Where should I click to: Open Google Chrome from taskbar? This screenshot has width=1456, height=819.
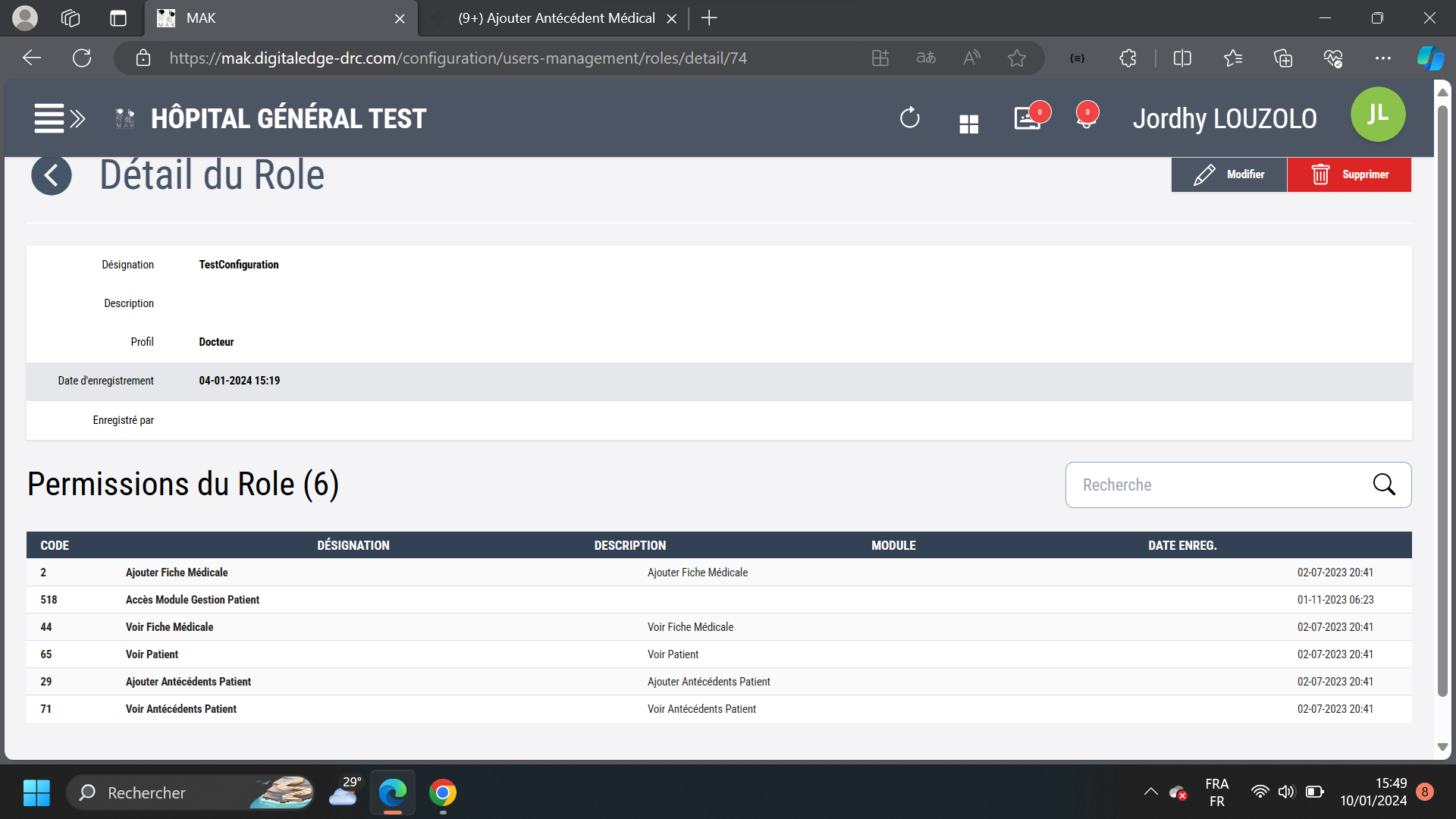[x=443, y=793]
